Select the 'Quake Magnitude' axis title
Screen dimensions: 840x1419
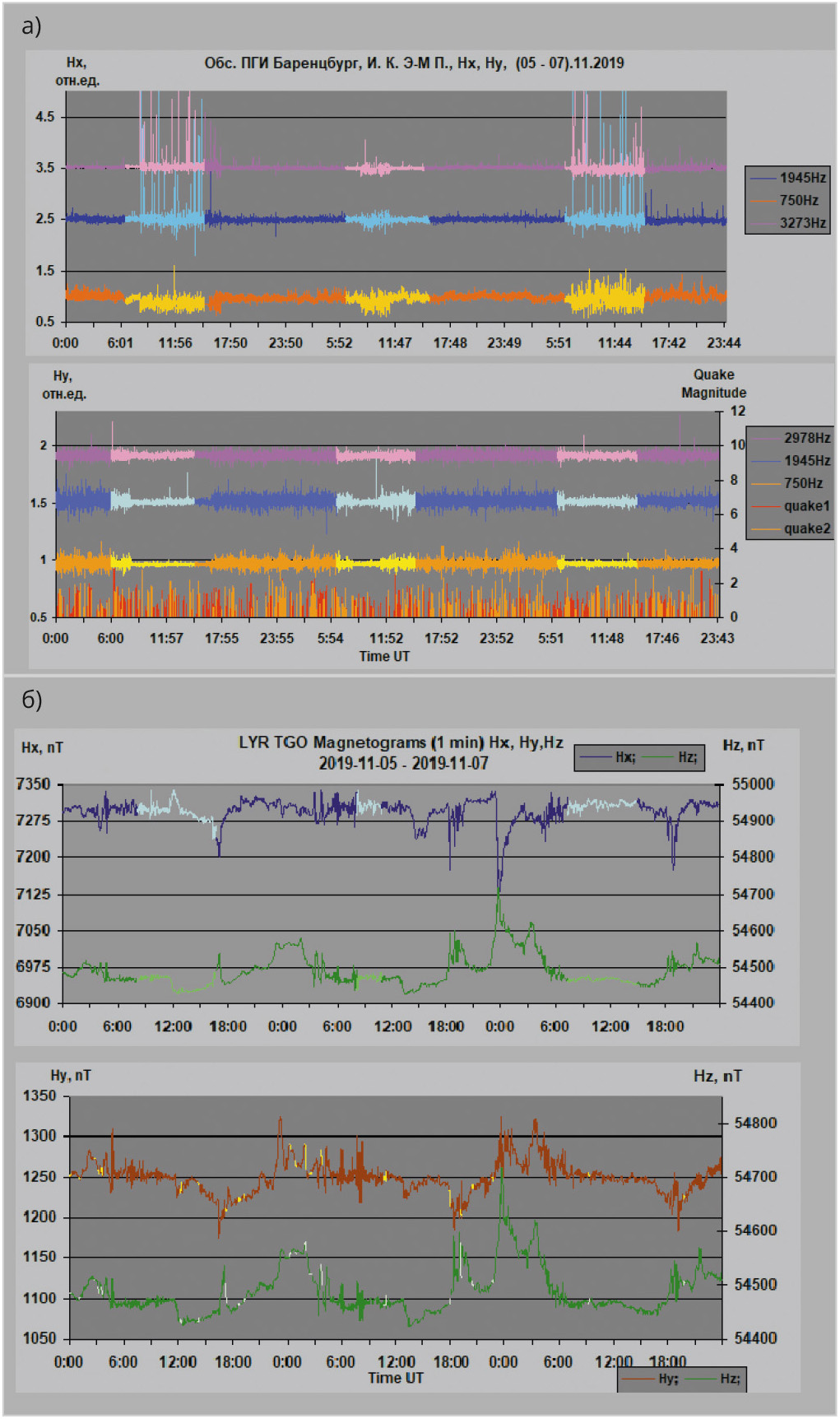pos(713,384)
